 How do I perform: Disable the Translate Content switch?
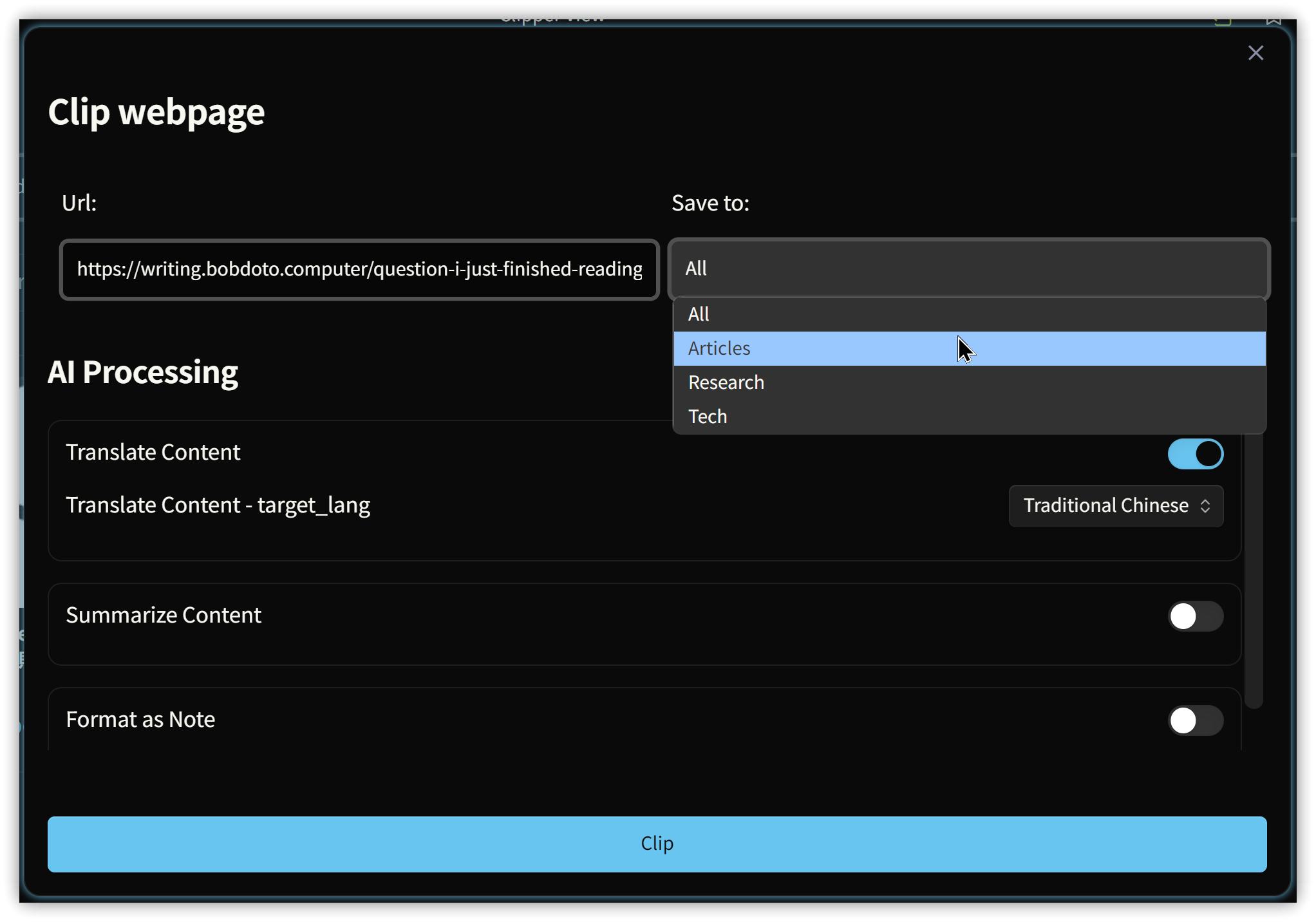pyautogui.click(x=1195, y=454)
